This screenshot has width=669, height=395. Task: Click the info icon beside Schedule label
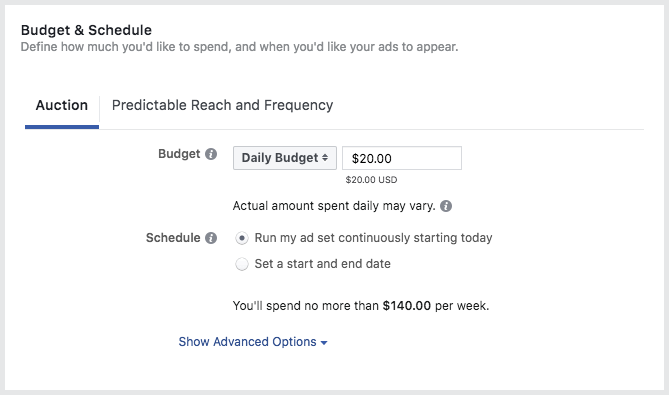[x=211, y=238]
